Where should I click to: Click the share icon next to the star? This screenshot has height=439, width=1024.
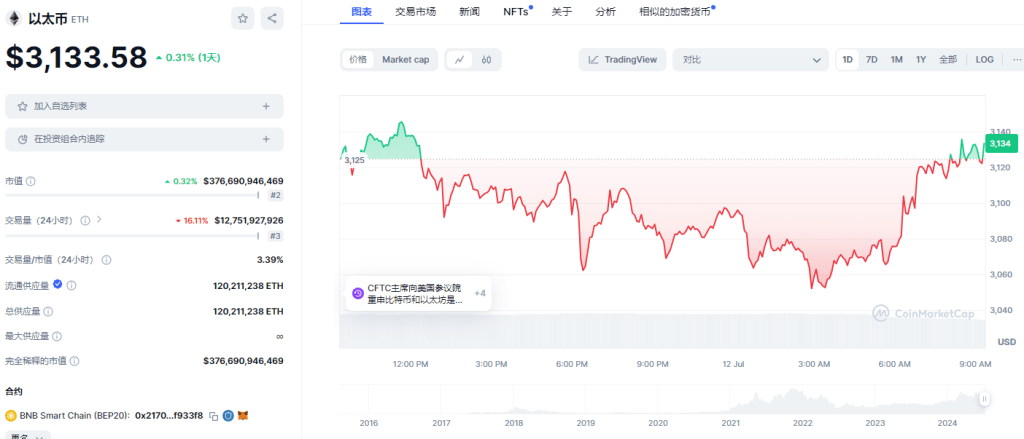pyautogui.click(x=271, y=18)
